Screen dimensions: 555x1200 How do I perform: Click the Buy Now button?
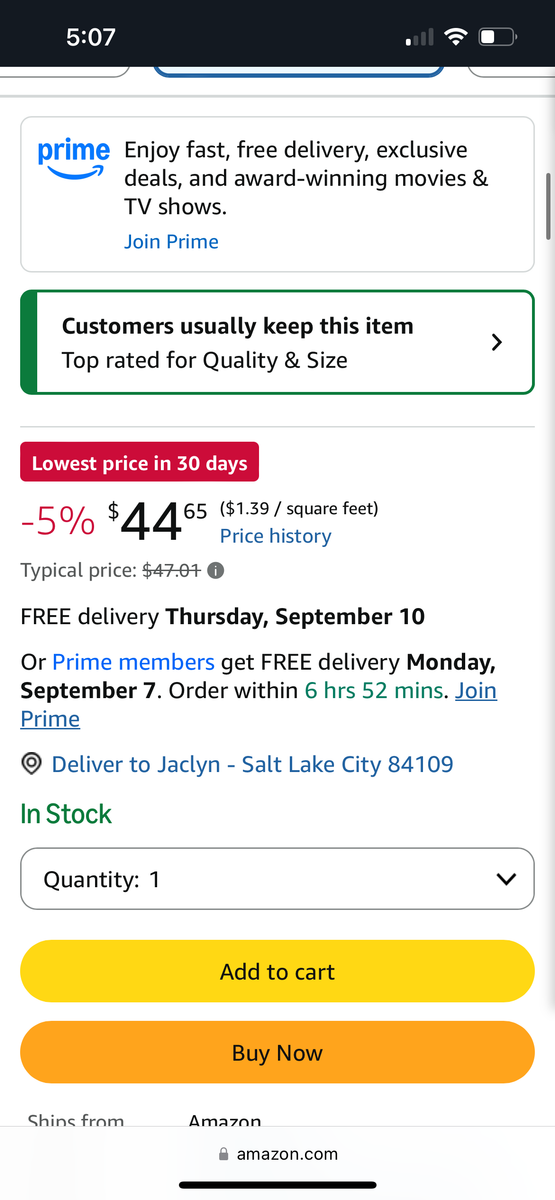[x=278, y=1052]
